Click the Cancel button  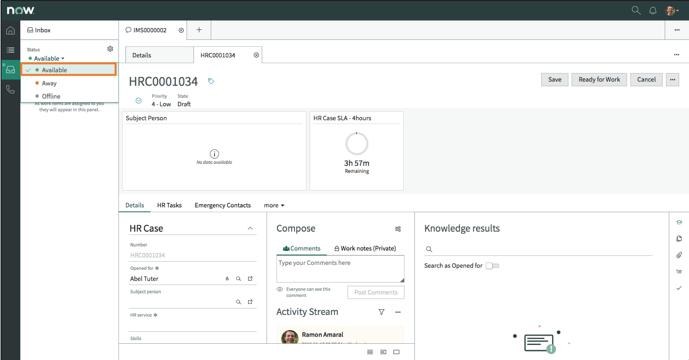(646, 80)
